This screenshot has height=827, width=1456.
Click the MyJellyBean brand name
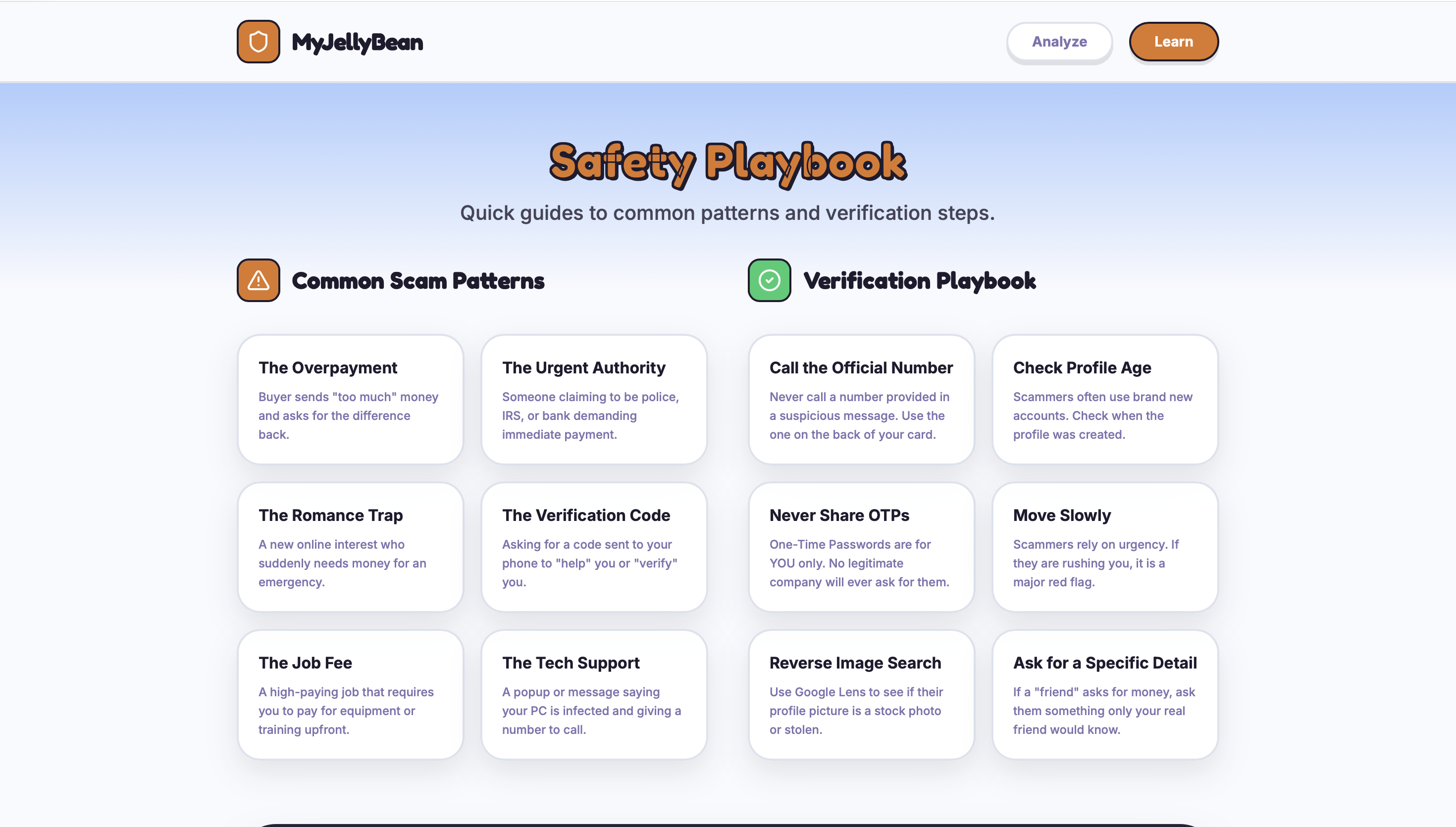click(357, 42)
